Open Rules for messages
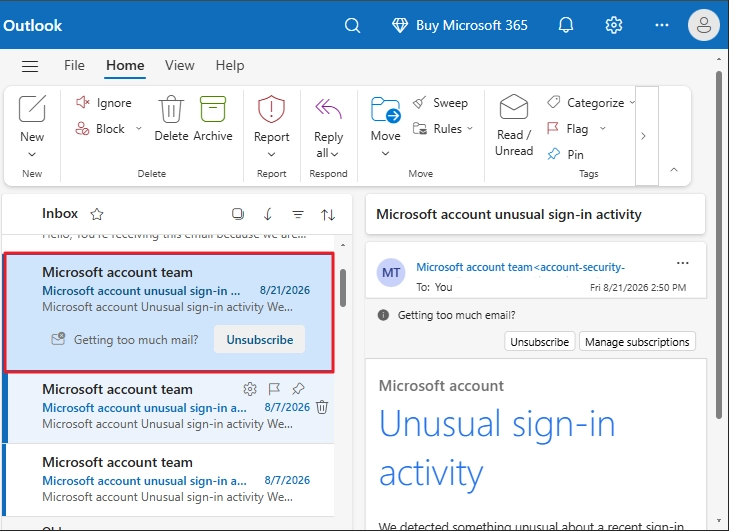Image resolution: width=729 pixels, height=531 pixels. click(437, 128)
